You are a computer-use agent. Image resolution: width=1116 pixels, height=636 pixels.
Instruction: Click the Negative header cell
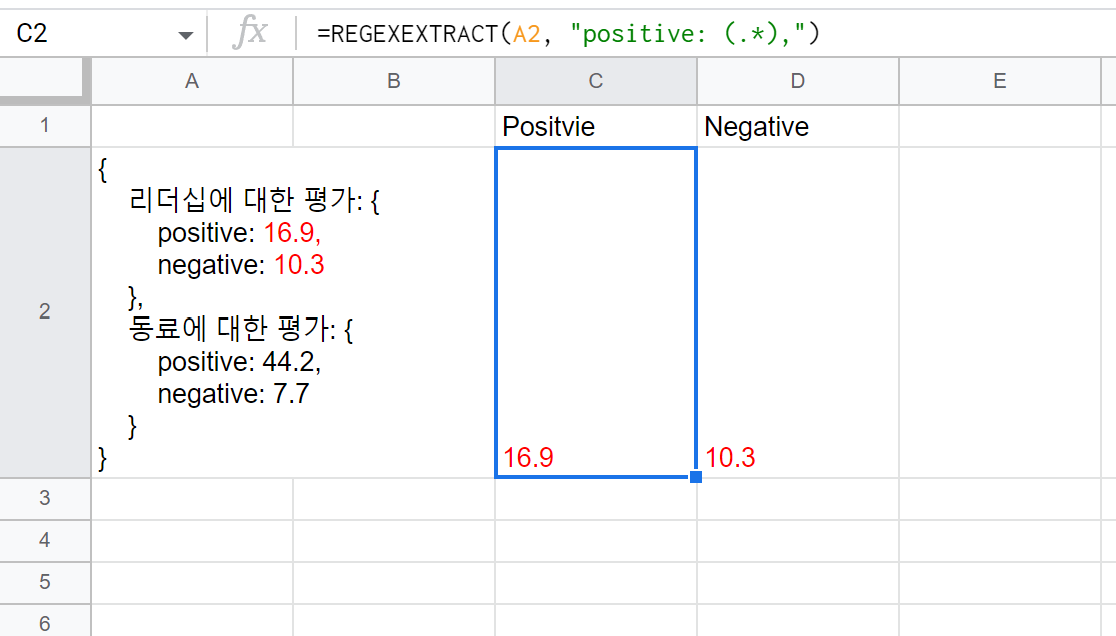pos(798,127)
